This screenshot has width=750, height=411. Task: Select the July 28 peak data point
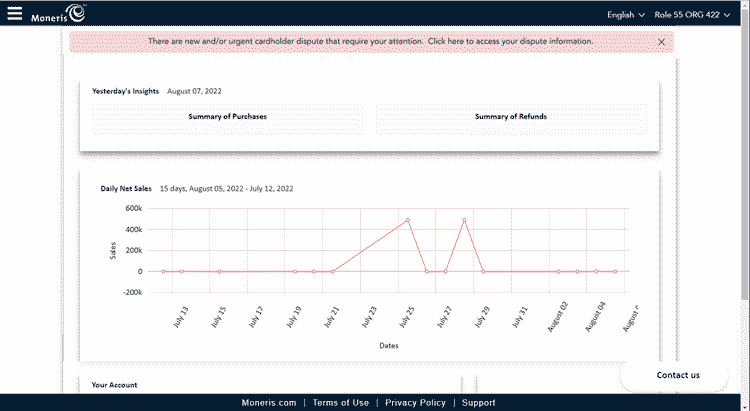coord(464,220)
